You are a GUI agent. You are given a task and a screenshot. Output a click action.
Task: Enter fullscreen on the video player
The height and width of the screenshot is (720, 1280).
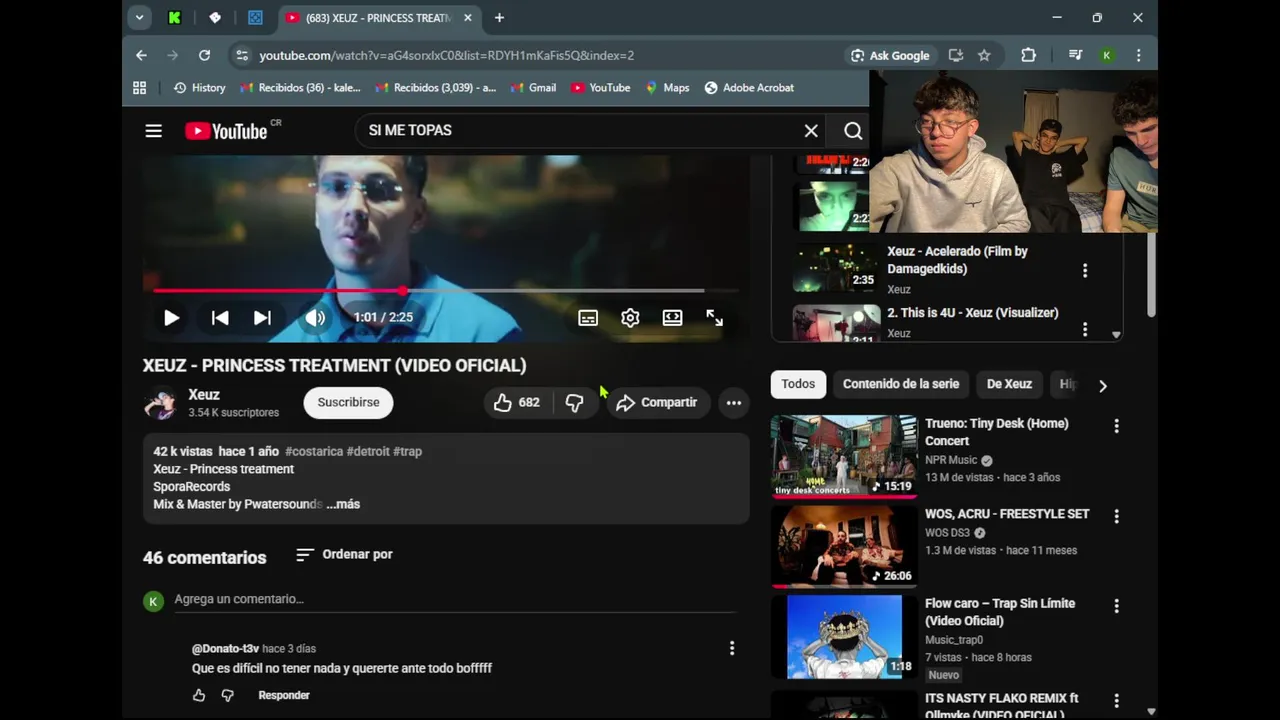(x=714, y=318)
